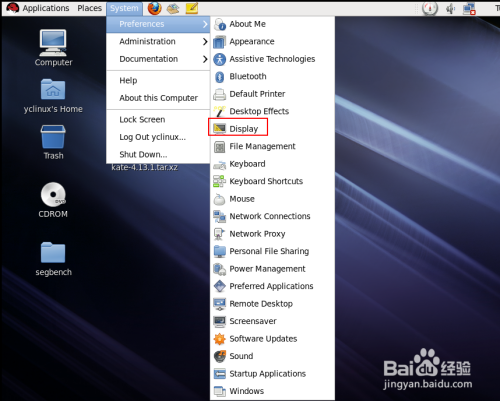The height and width of the screenshot is (401, 500).
Task: Open the Places menu
Action: point(89,8)
